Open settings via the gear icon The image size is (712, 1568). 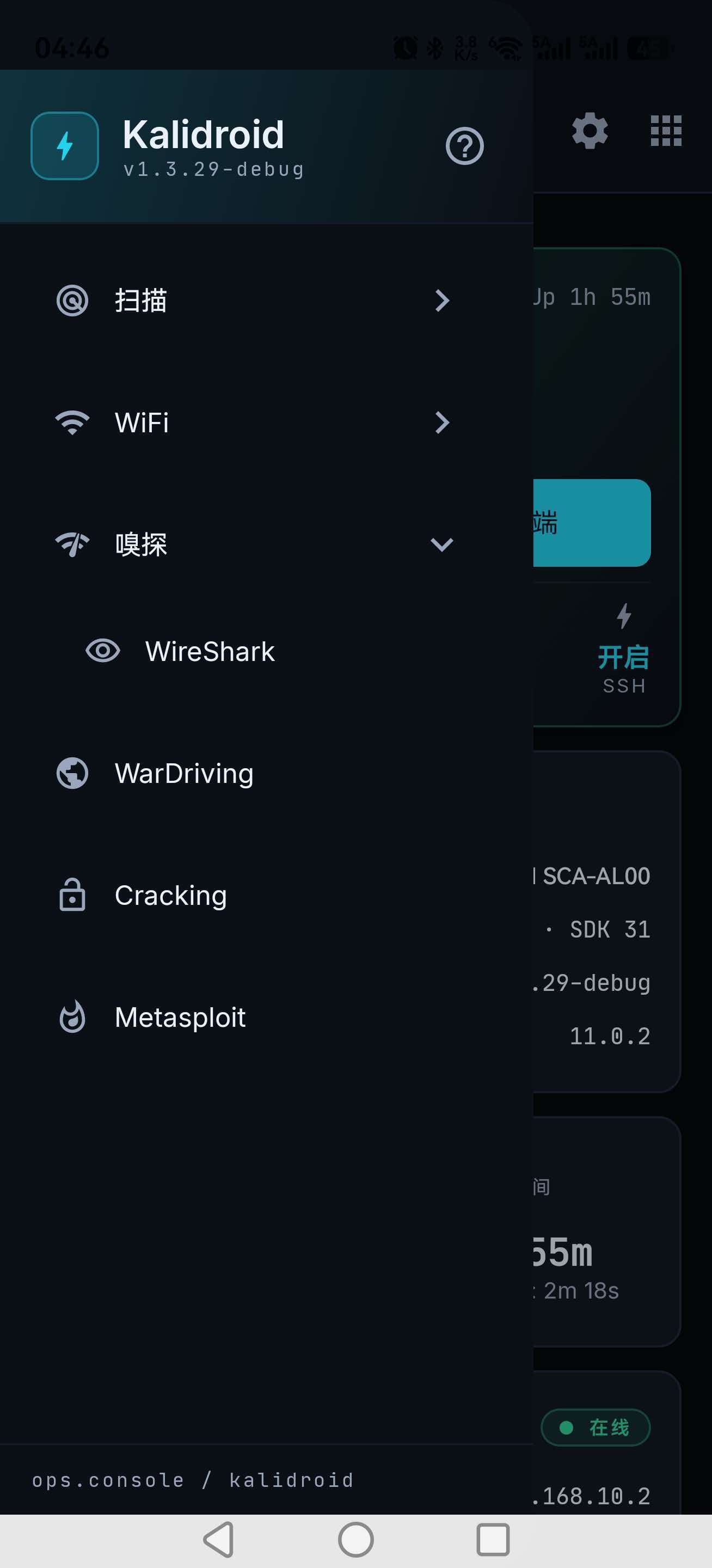(x=590, y=131)
